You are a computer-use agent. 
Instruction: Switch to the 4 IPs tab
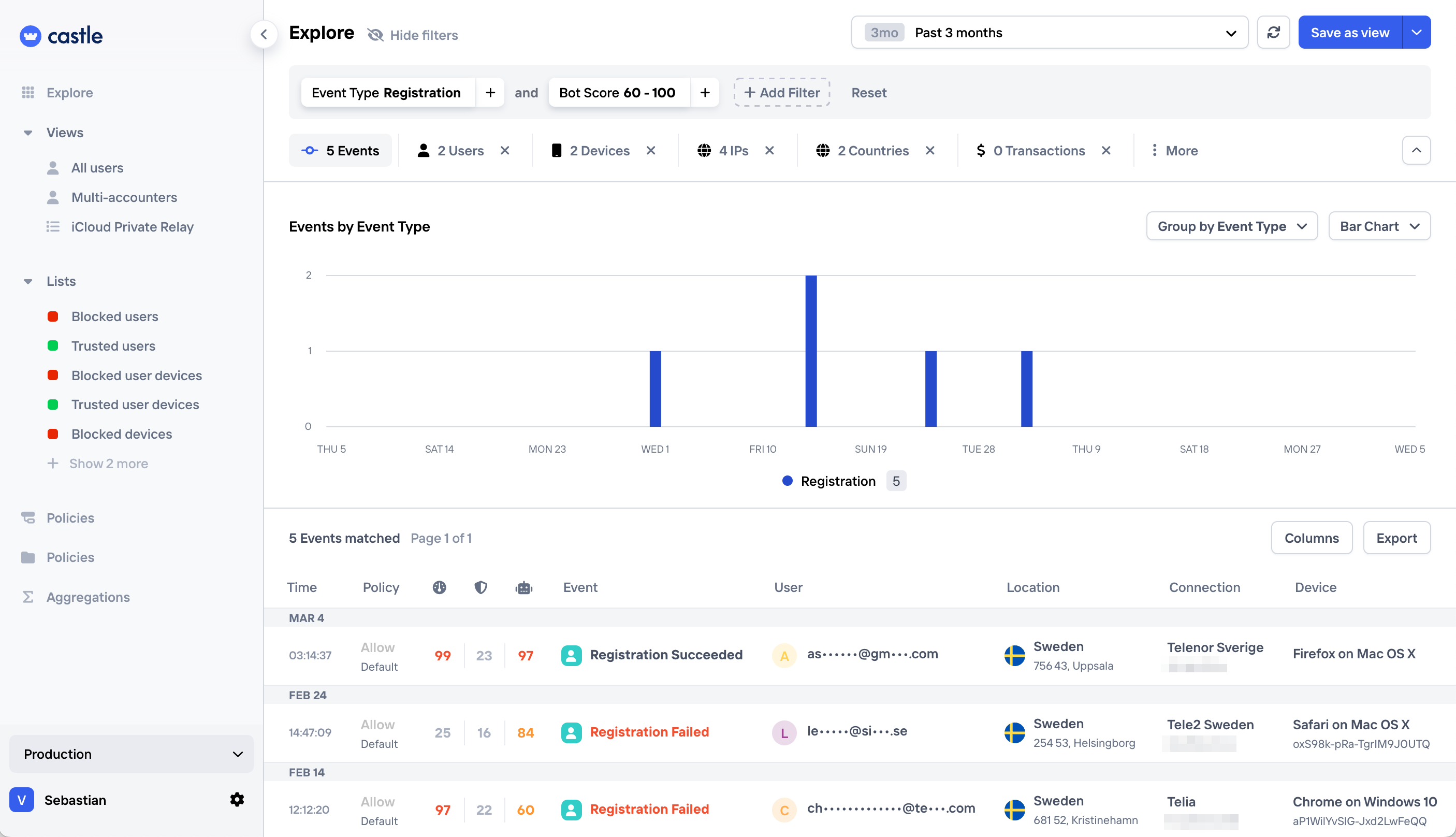click(x=733, y=151)
